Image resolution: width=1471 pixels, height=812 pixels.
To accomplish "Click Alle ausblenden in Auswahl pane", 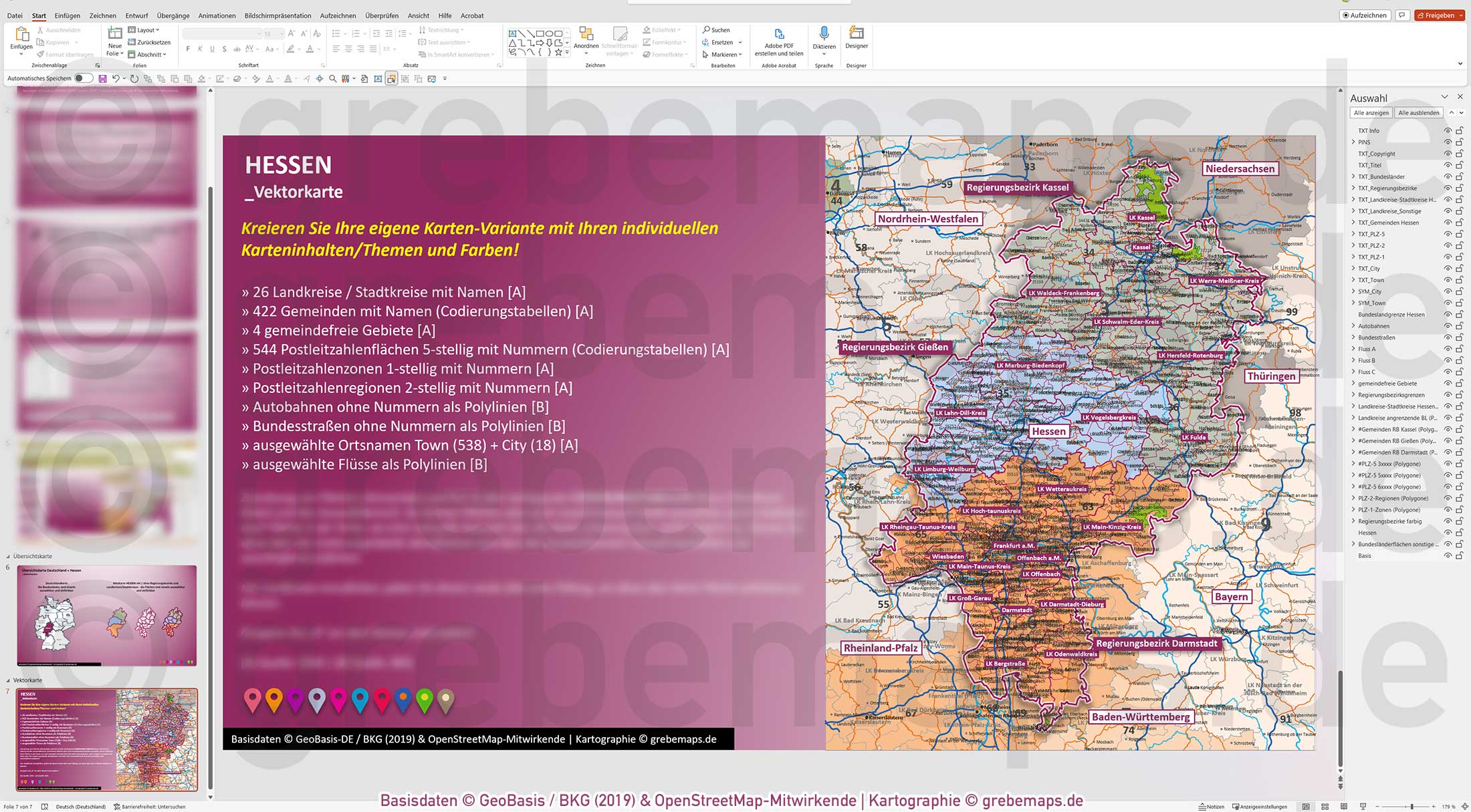I will [x=1419, y=112].
